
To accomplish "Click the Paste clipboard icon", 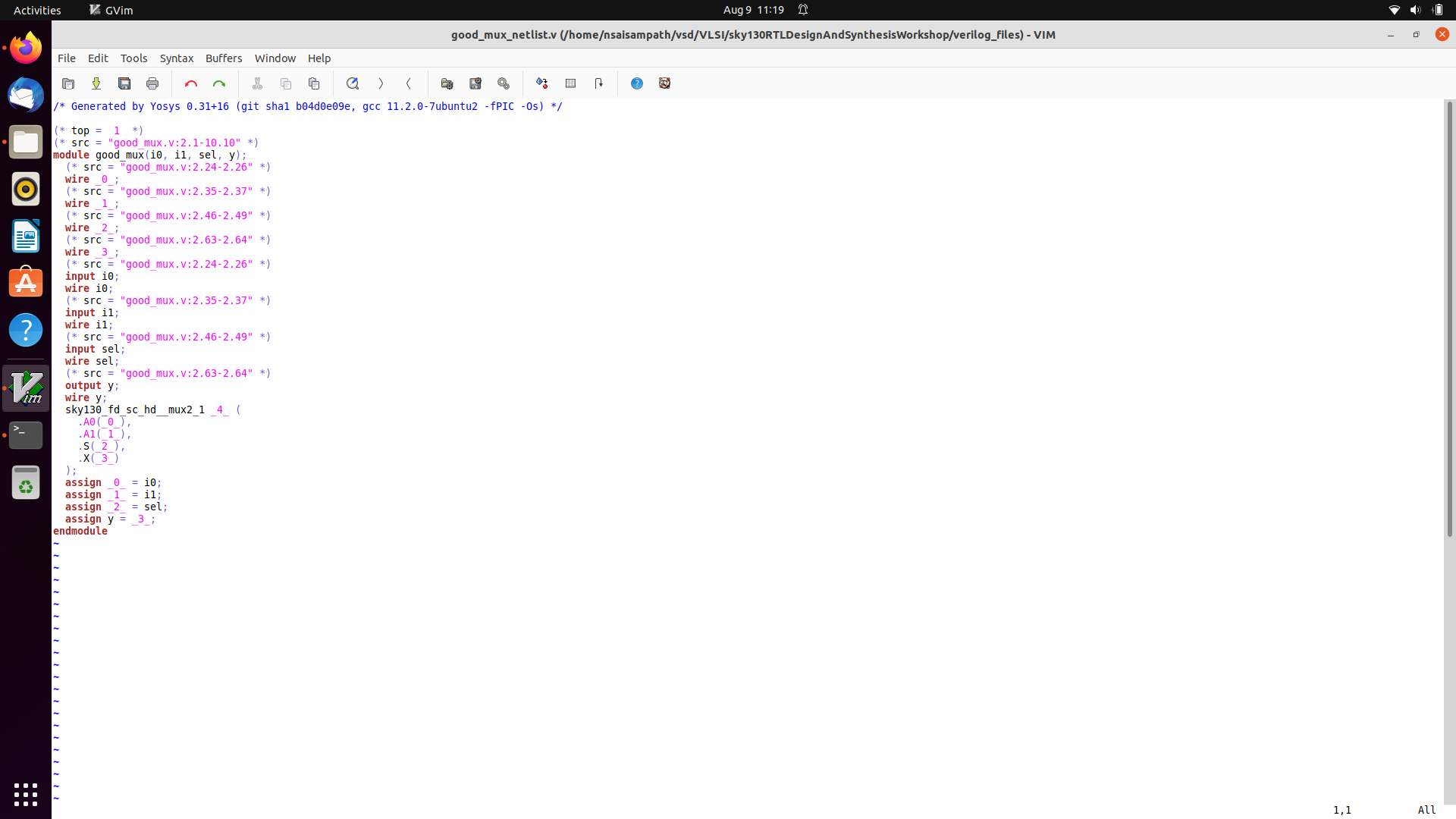I will pos(314,83).
